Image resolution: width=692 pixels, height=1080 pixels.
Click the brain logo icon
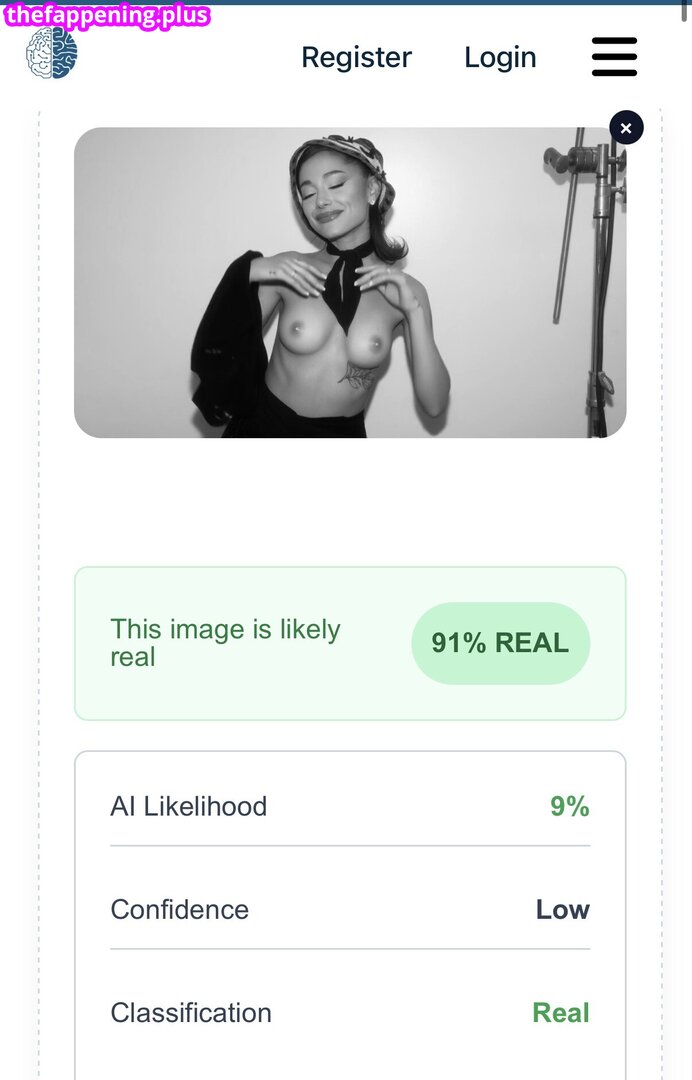[52, 53]
